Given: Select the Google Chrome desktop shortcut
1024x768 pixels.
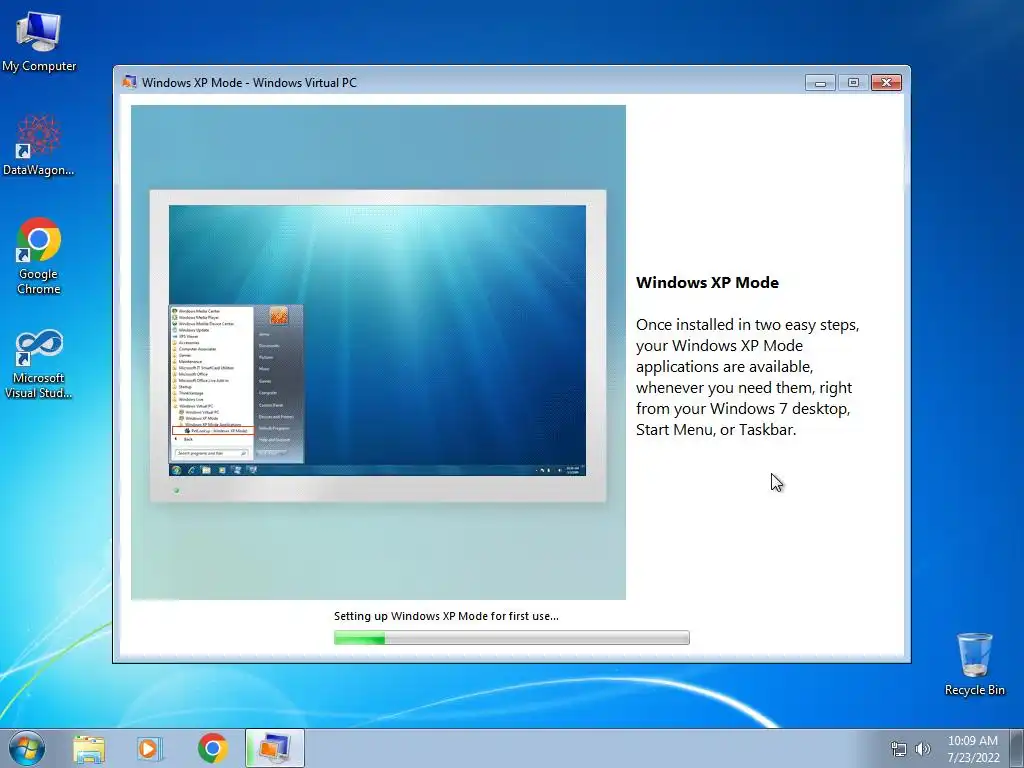Looking at the screenshot, I should pyautogui.click(x=39, y=255).
